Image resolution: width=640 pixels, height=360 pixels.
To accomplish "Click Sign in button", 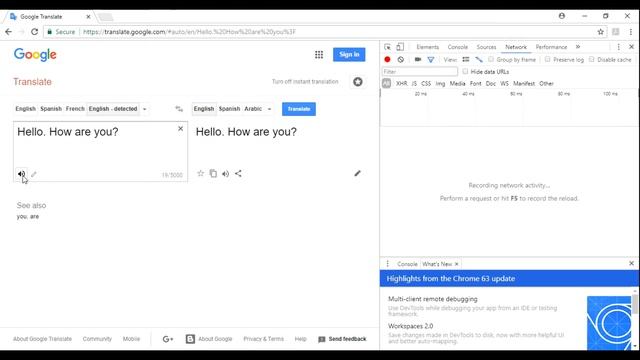I will tap(349, 55).
